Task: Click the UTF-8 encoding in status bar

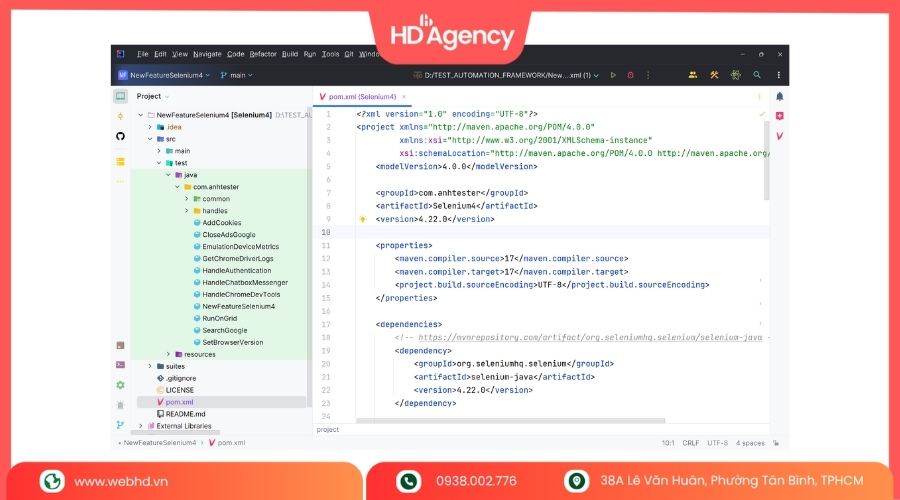Action: click(717, 442)
